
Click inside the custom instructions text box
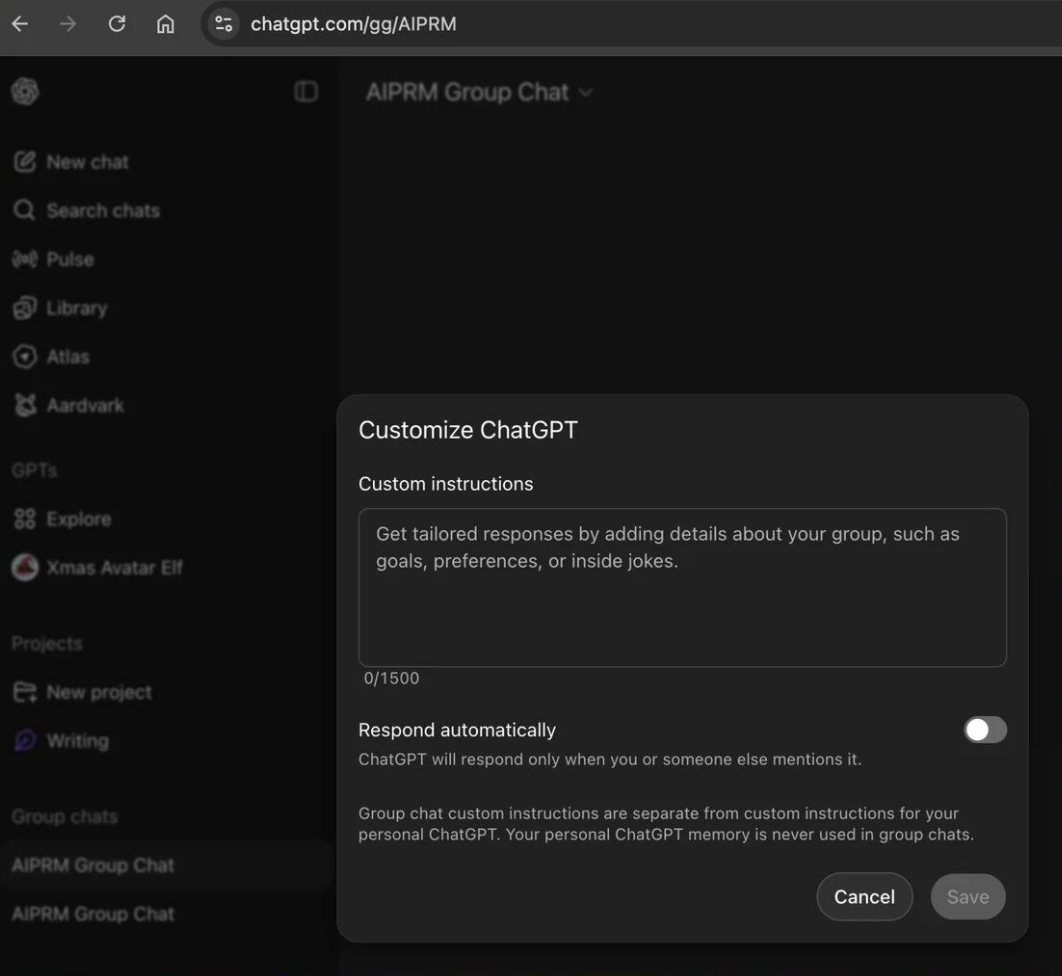[682, 588]
